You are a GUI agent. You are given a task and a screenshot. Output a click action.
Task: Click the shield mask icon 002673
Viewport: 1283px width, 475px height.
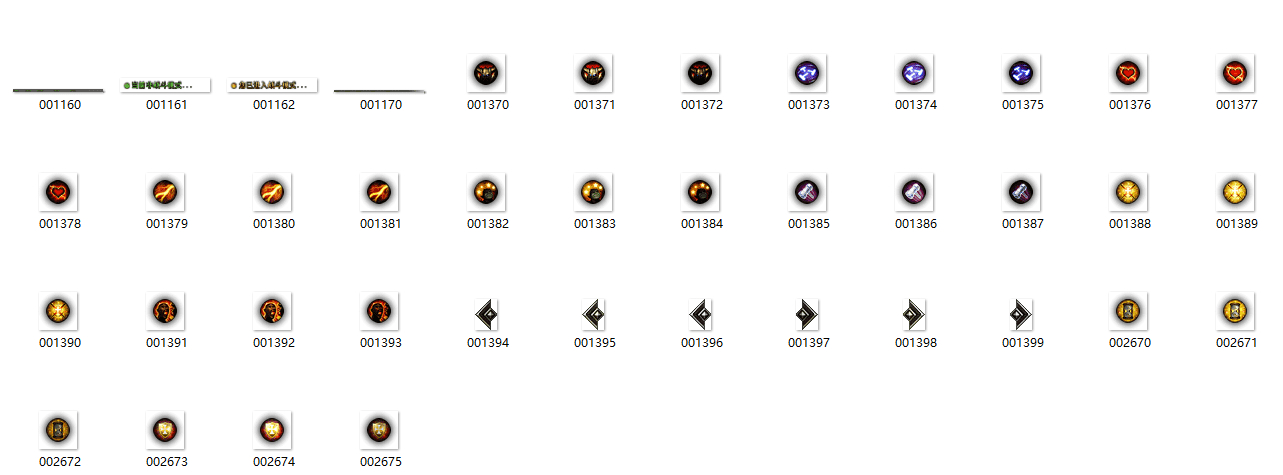click(167, 430)
